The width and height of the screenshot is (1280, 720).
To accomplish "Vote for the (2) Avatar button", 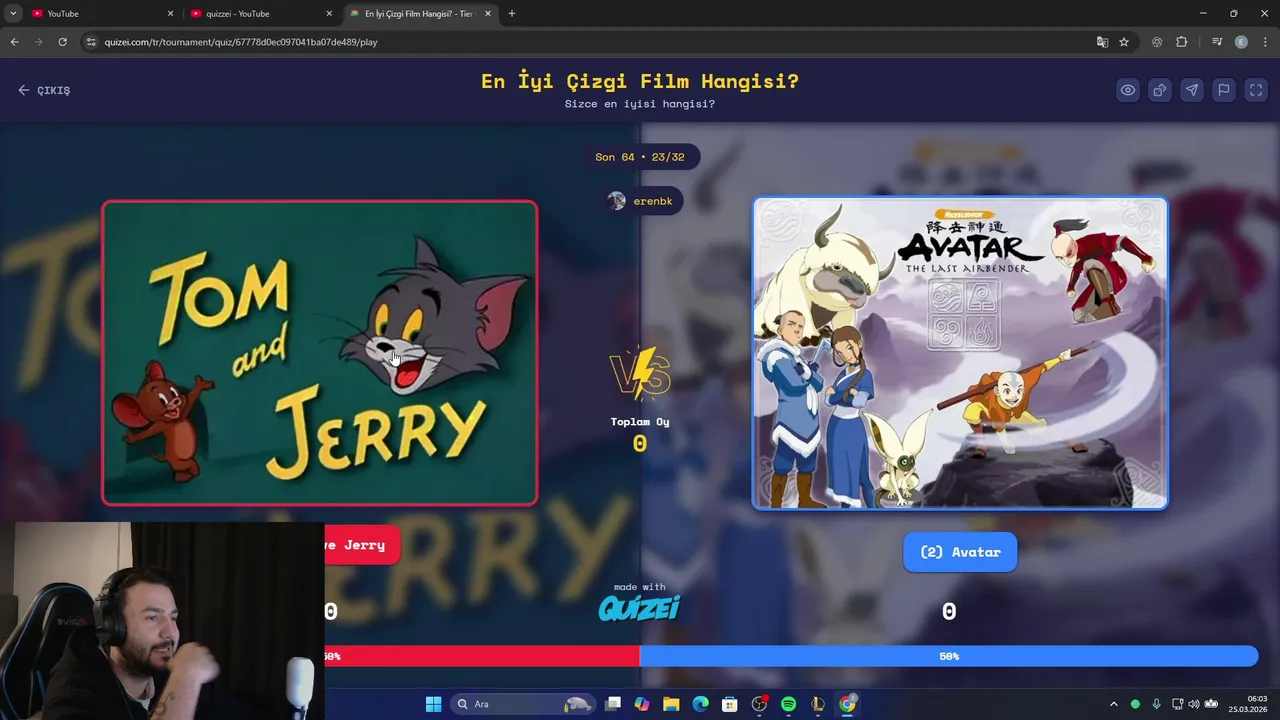I will point(960,552).
